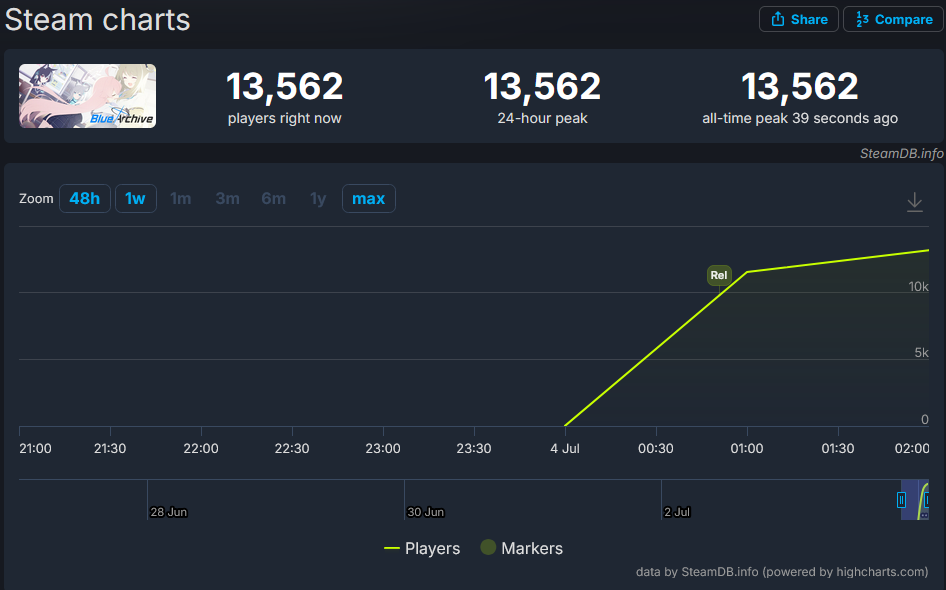Click the Steam charts heading
This screenshot has height=590, width=946.
tap(98, 19)
